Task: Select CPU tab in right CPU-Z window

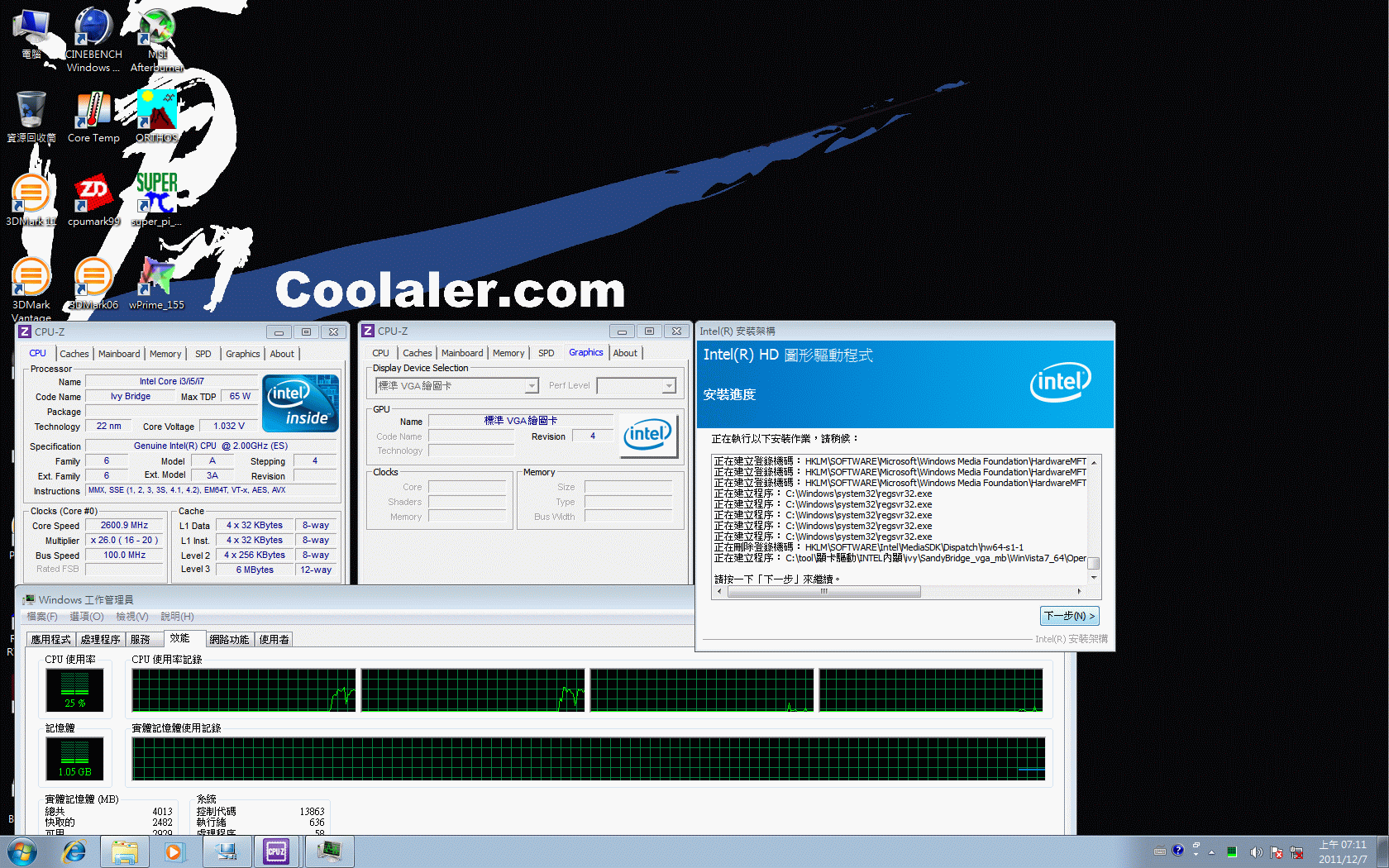Action: click(x=381, y=353)
